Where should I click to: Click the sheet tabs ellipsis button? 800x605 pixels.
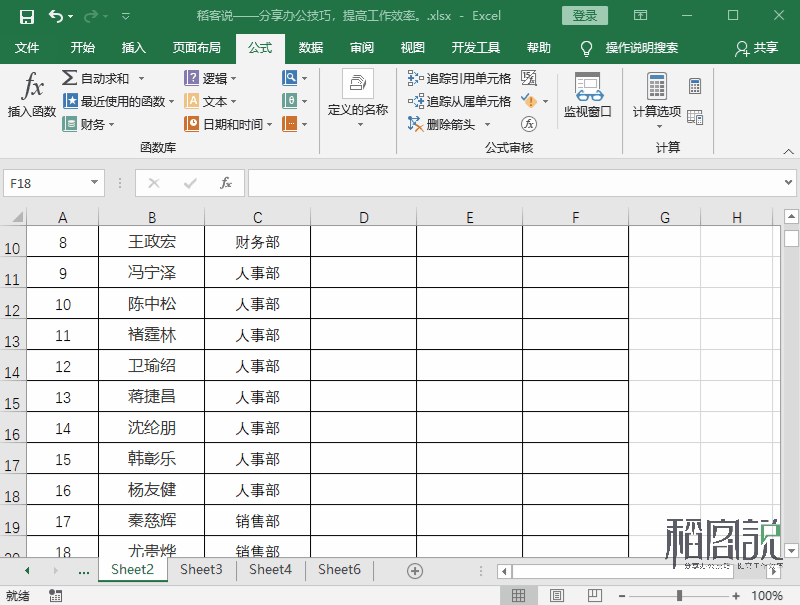[x=84, y=571]
